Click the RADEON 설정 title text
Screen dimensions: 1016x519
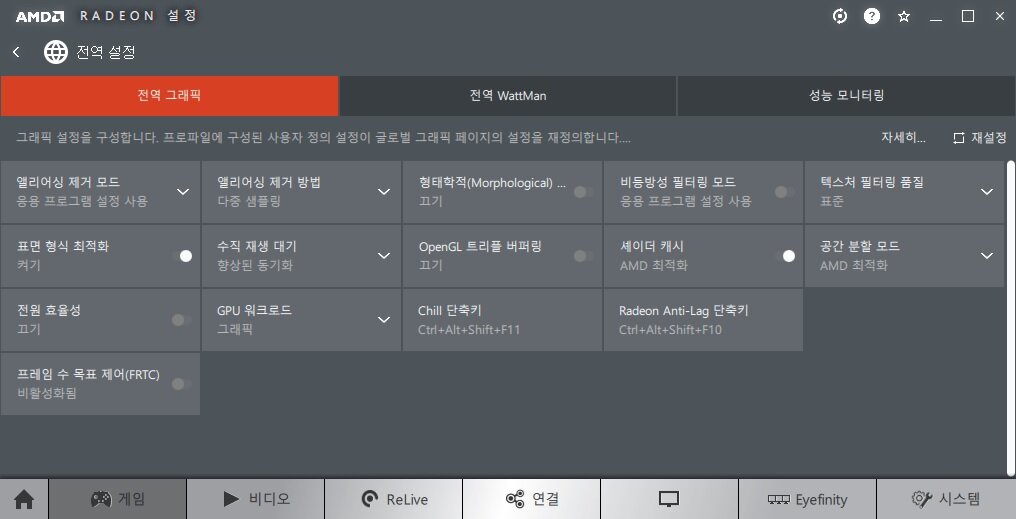tap(138, 16)
